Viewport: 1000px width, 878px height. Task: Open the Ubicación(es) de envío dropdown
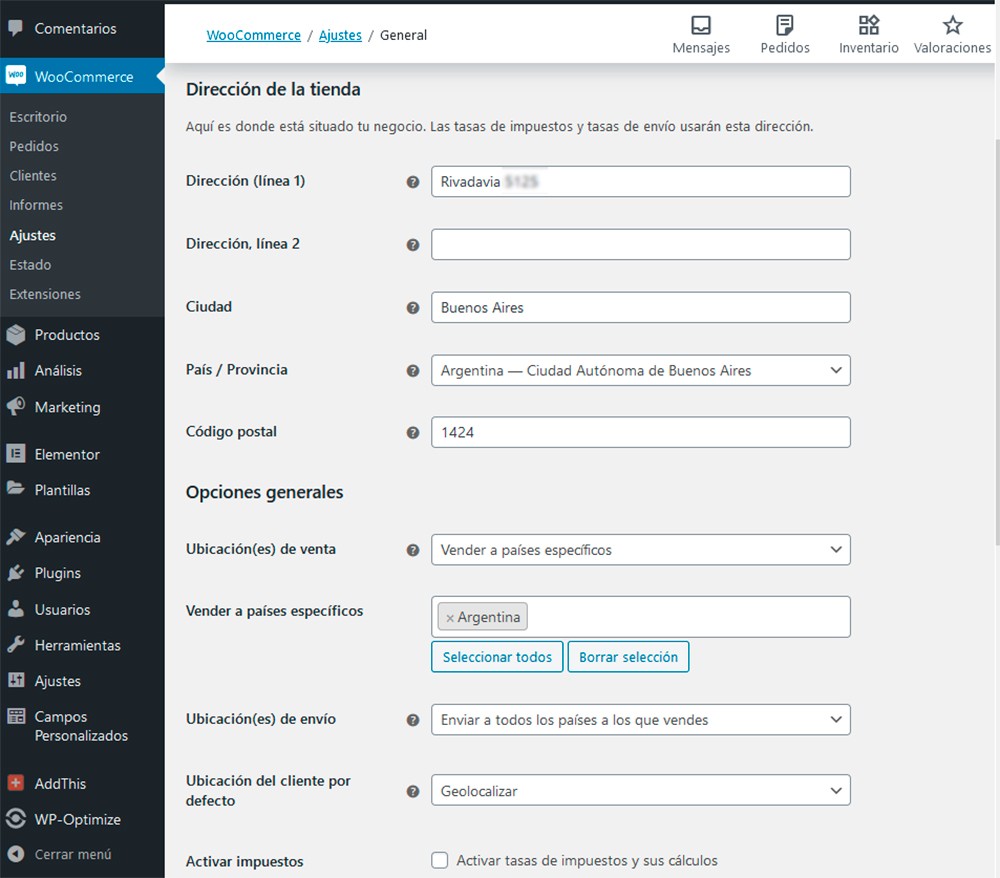click(640, 719)
